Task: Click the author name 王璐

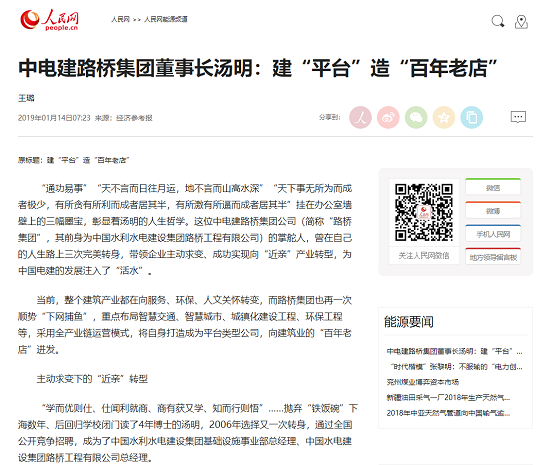Action: 26,98
